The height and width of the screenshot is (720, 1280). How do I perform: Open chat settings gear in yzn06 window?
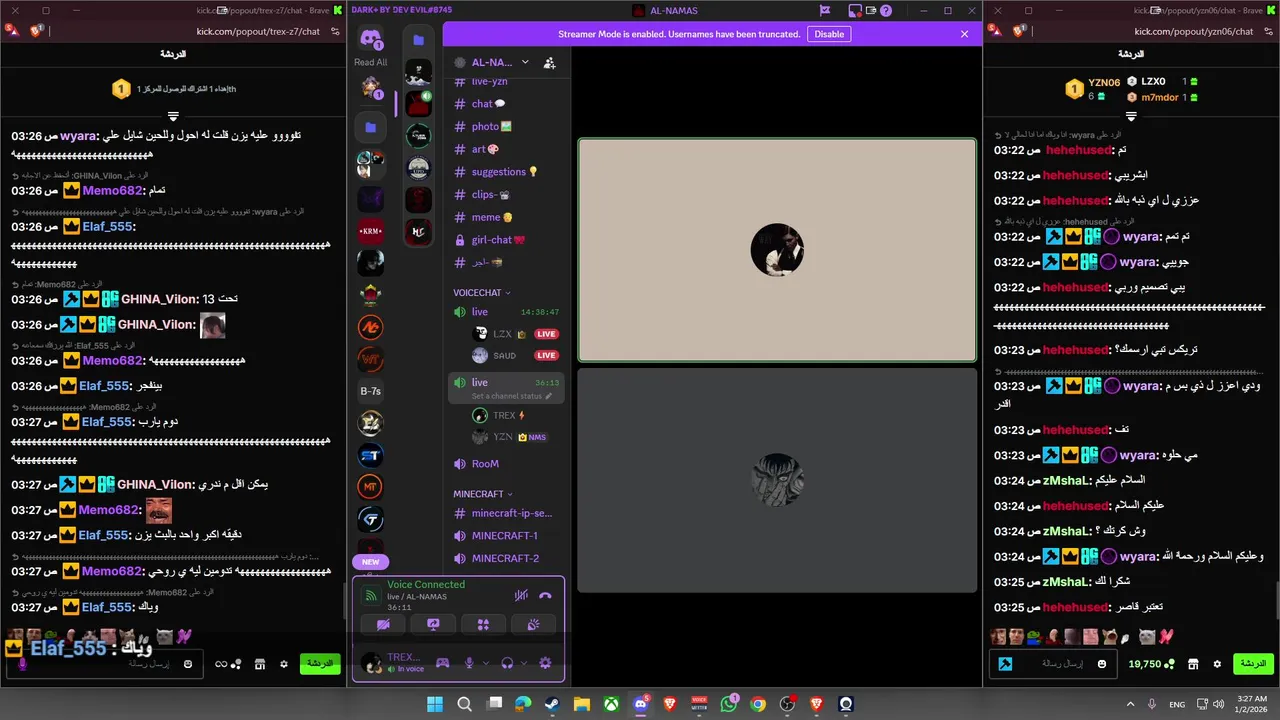1217,664
